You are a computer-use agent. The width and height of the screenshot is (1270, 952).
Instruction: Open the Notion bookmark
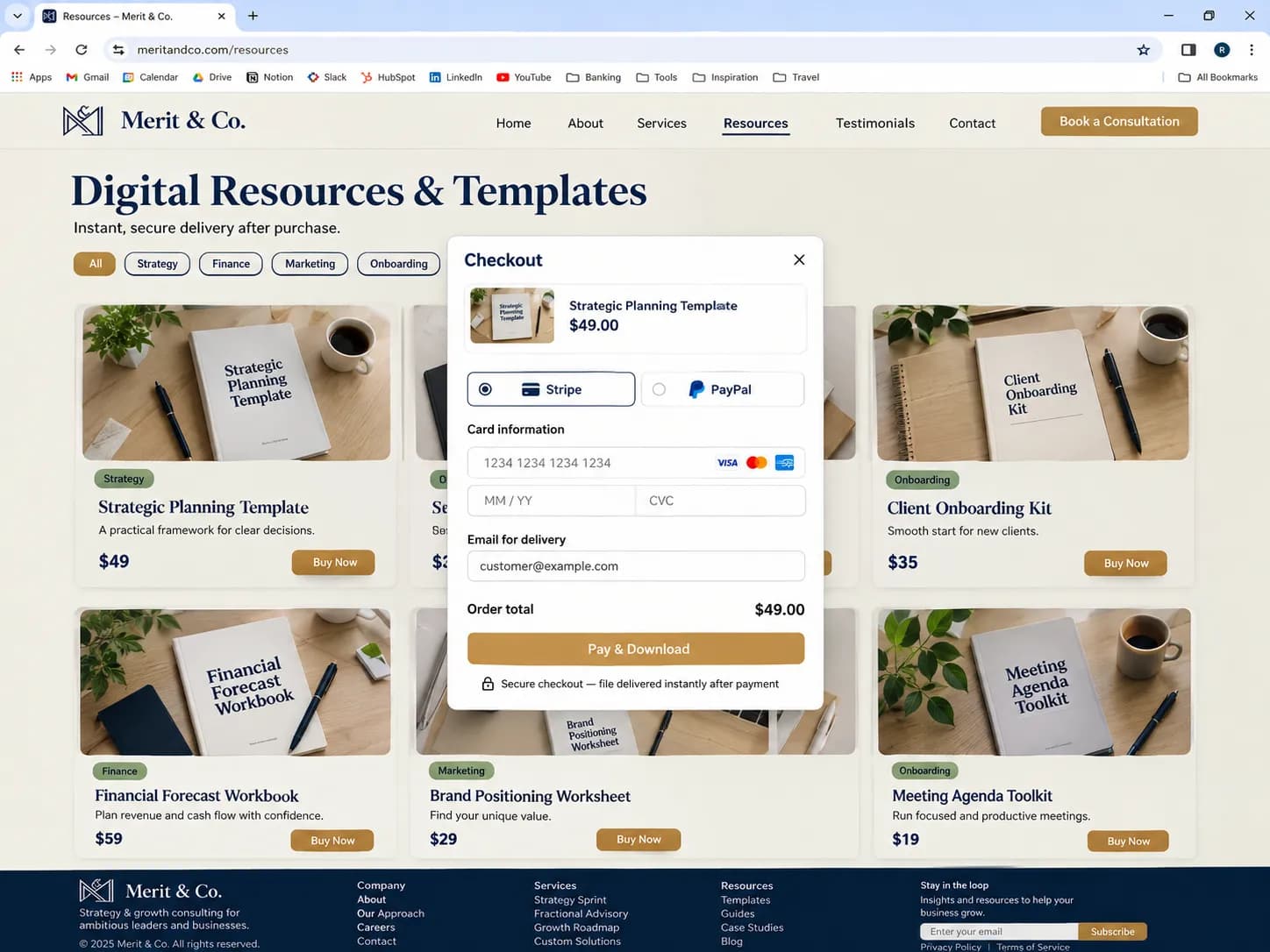coord(269,77)
